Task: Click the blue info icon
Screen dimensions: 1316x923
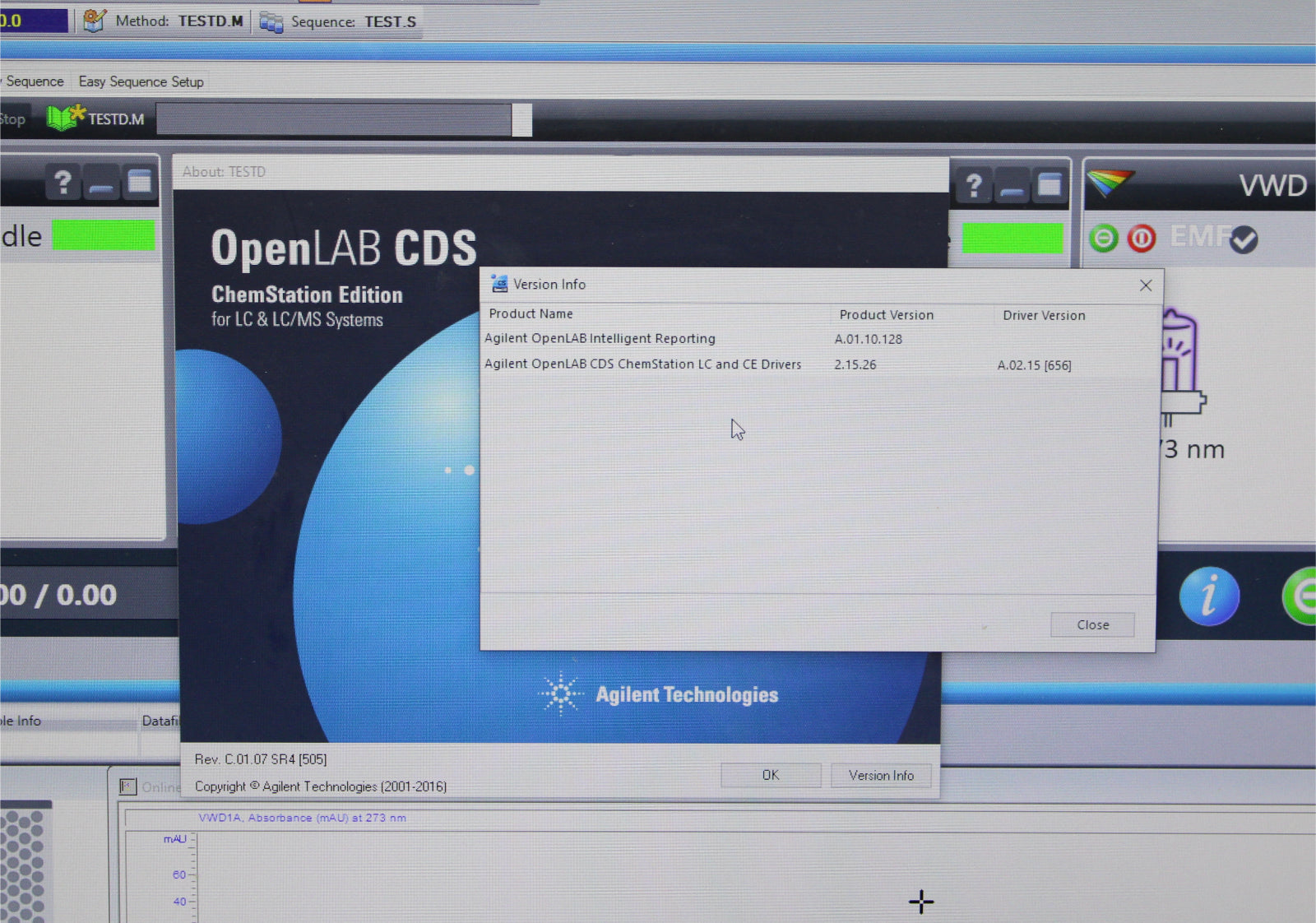Action: click(x=1208, y=596)
